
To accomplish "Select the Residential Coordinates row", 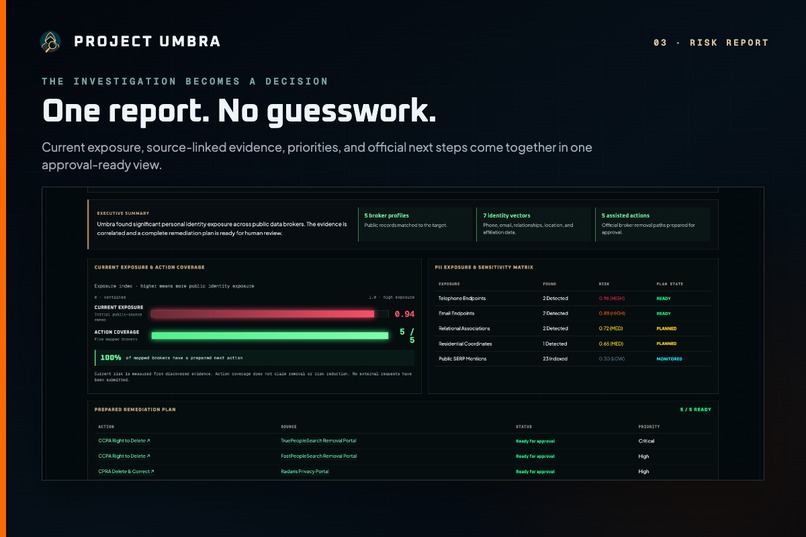I will [x=573, y=344].
